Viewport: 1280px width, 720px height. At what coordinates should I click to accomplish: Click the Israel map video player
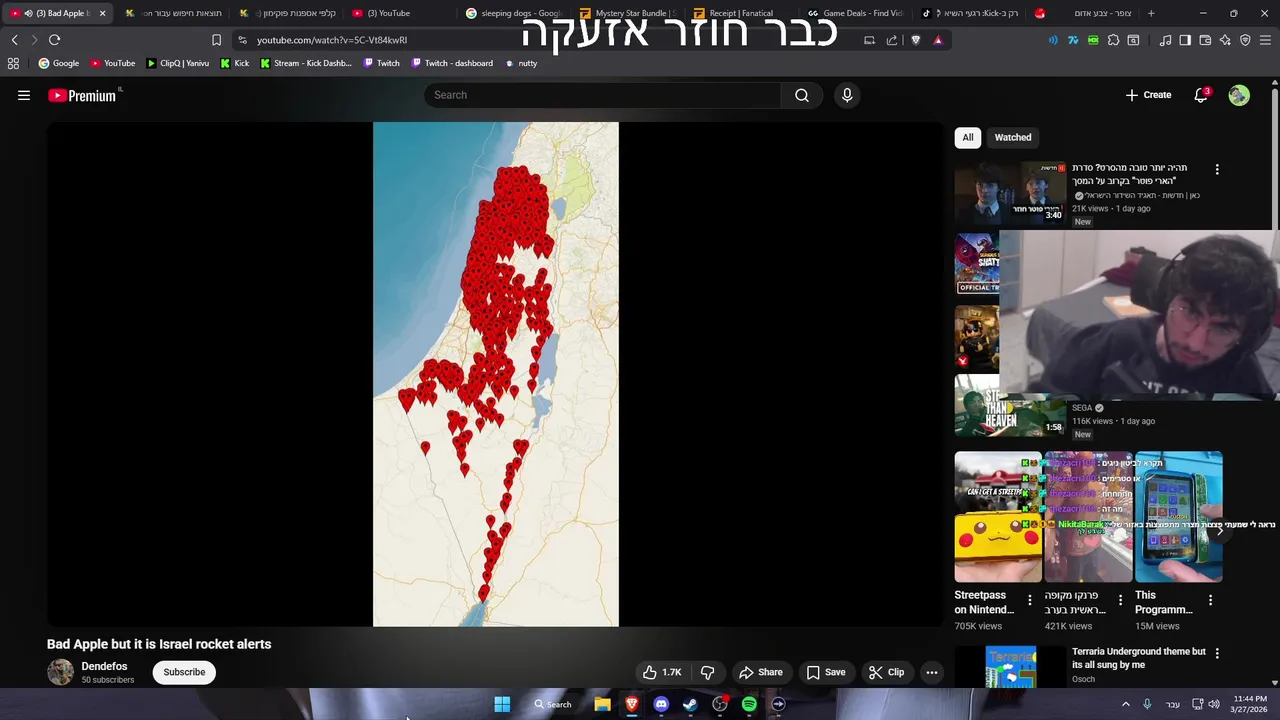point(496,374)
